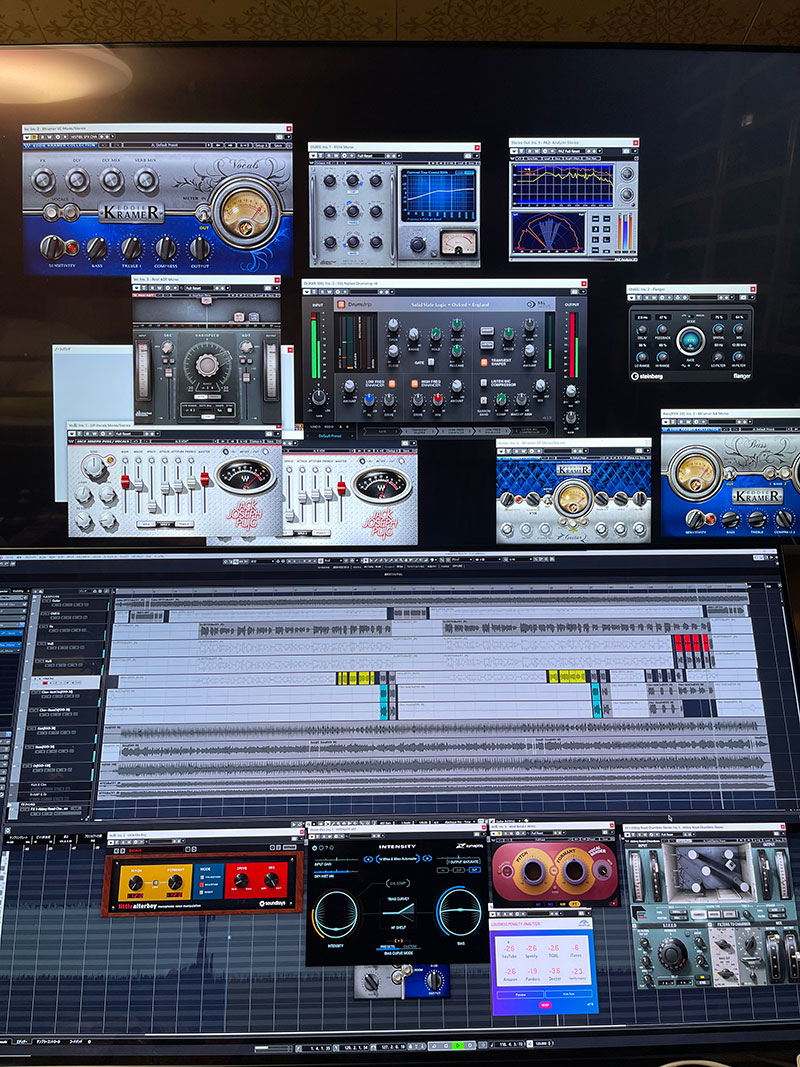The height and width of the screenshot is (1067, 800).
Task: Click the VU meter in Kramer Bass plugin
Action: click(695, 471)
